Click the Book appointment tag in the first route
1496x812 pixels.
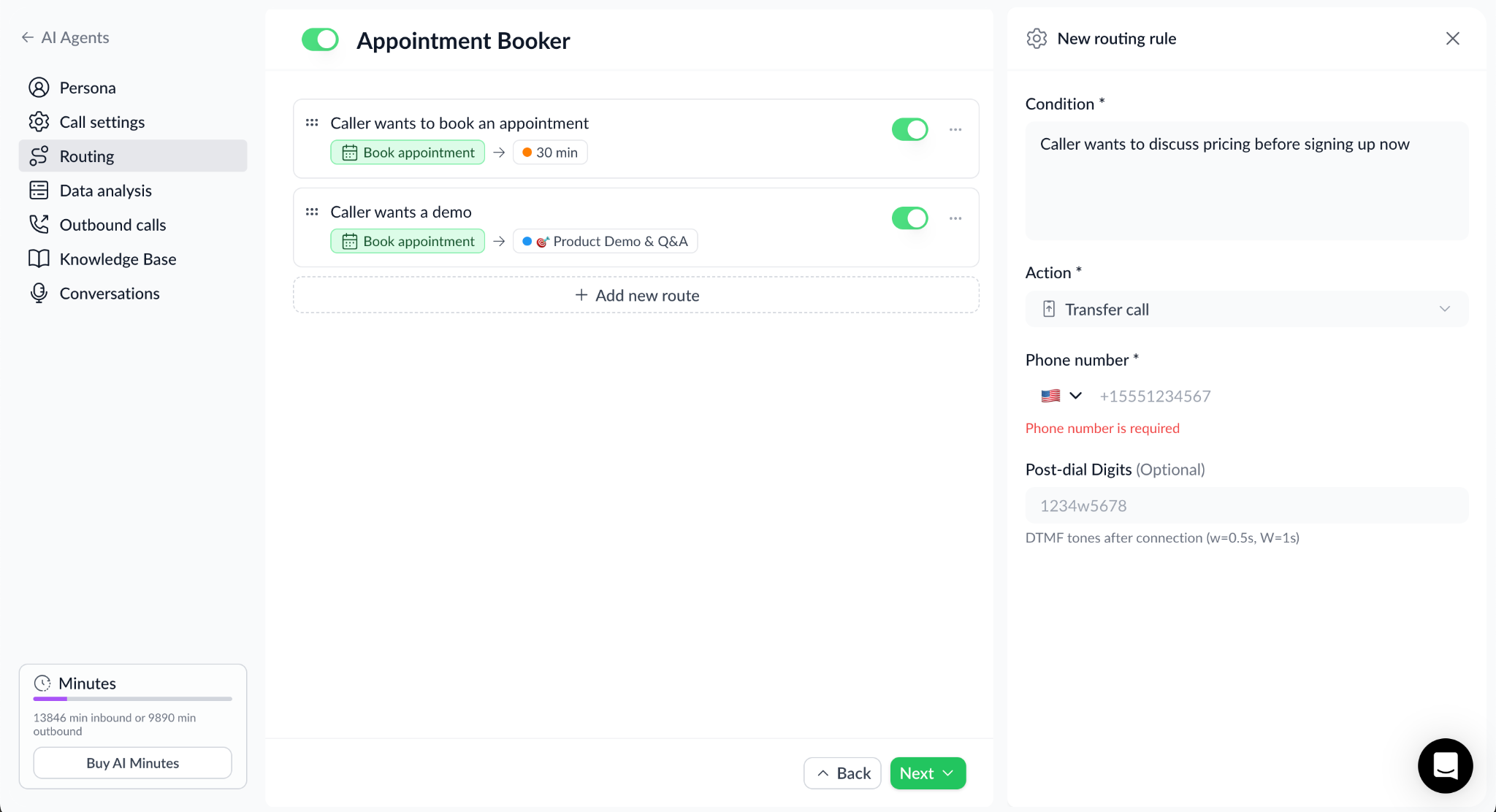(408, 152)
